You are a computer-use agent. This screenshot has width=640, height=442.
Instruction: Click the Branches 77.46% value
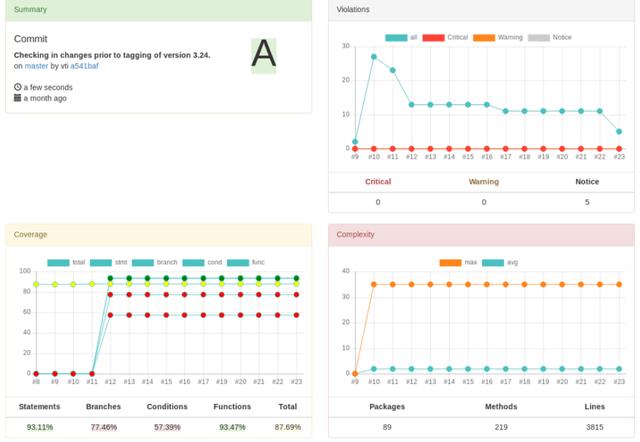[x=103, y=427]
